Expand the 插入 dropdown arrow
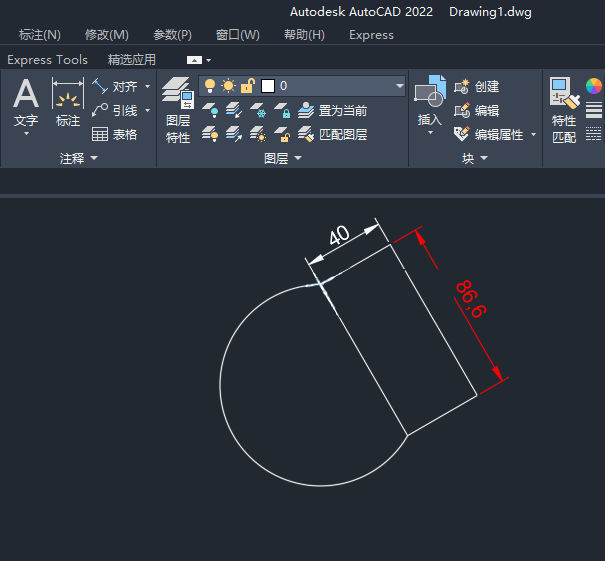 (430, 132)
